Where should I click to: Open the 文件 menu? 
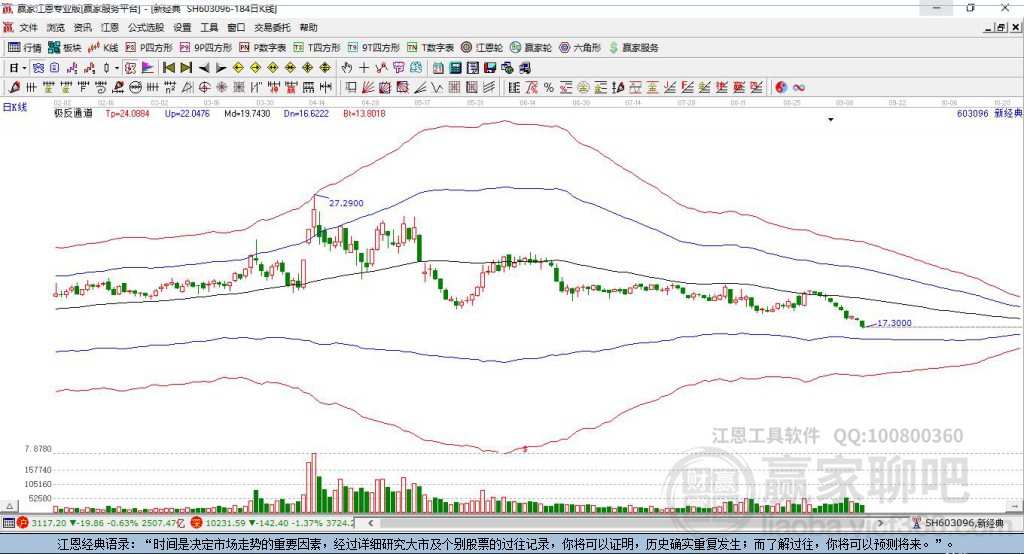click(28, 27)
